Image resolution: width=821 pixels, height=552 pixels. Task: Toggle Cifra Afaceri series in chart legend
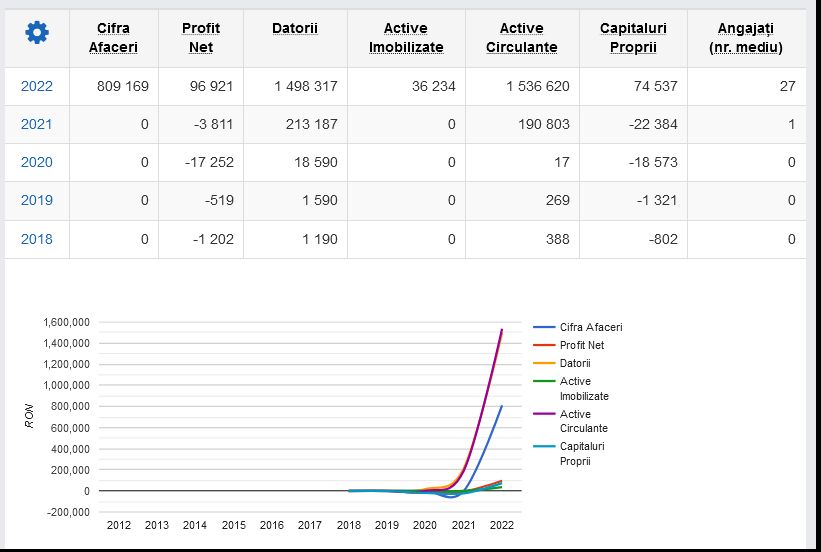click(578, 327)
